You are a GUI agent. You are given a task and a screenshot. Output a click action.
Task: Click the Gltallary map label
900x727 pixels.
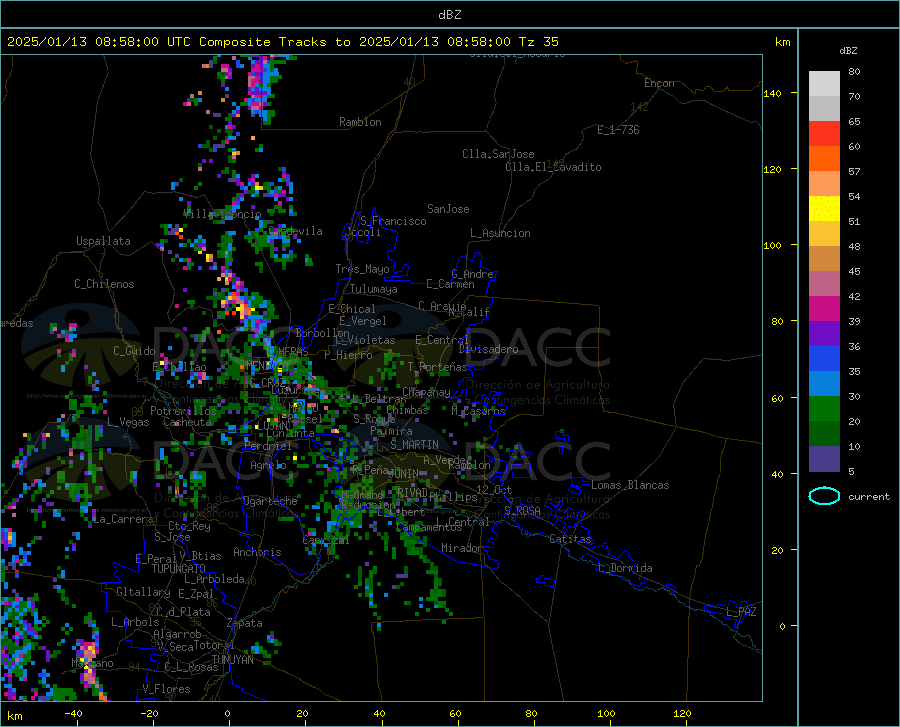point(143,592)
